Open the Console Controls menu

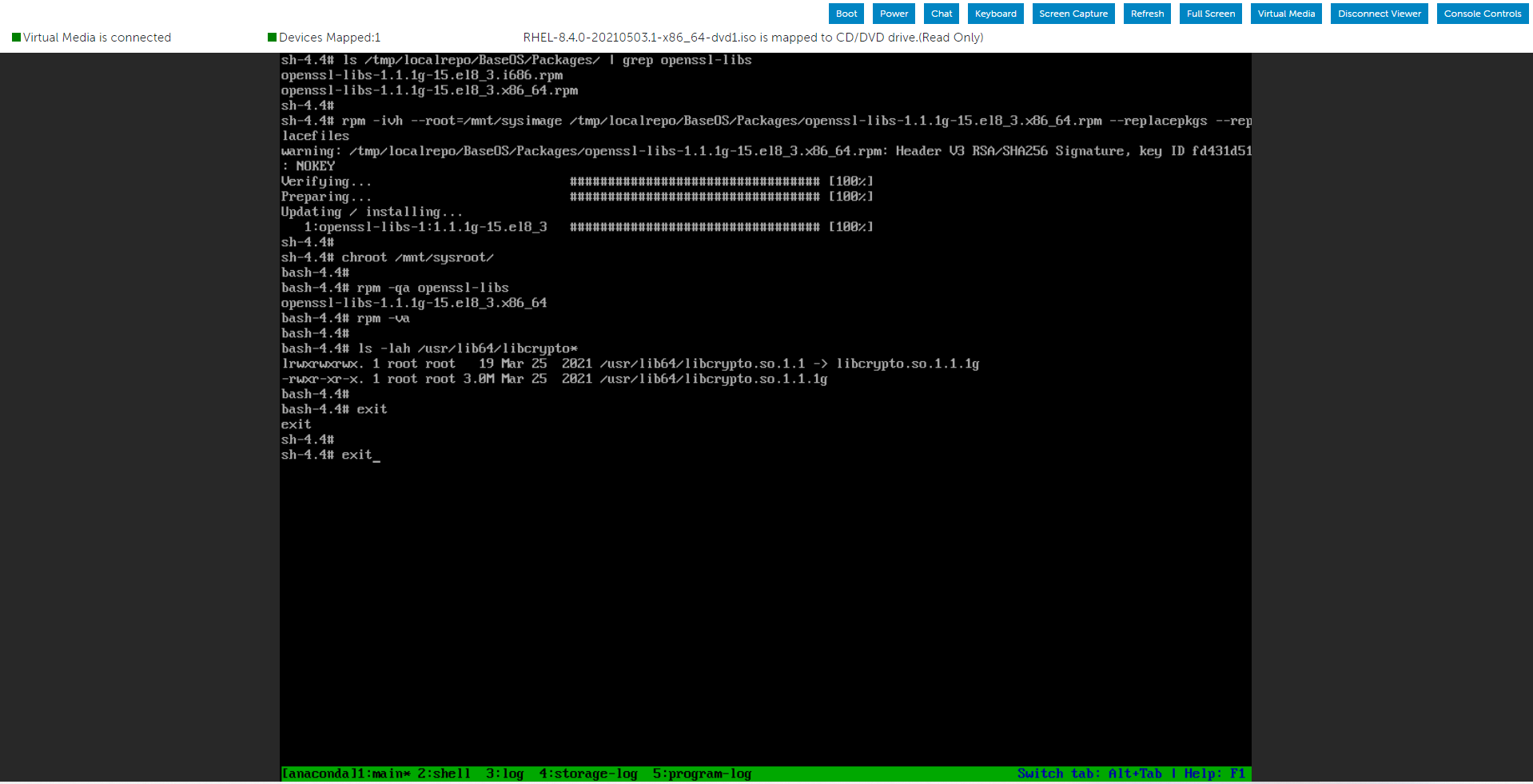coord(1483,13)
